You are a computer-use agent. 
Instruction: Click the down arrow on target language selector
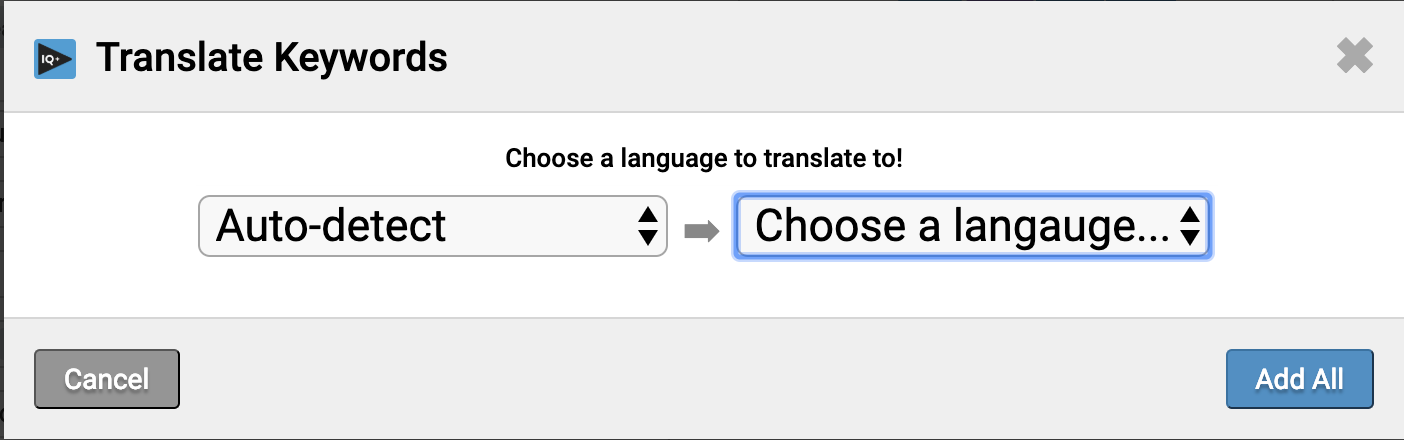click(1189, 238)
